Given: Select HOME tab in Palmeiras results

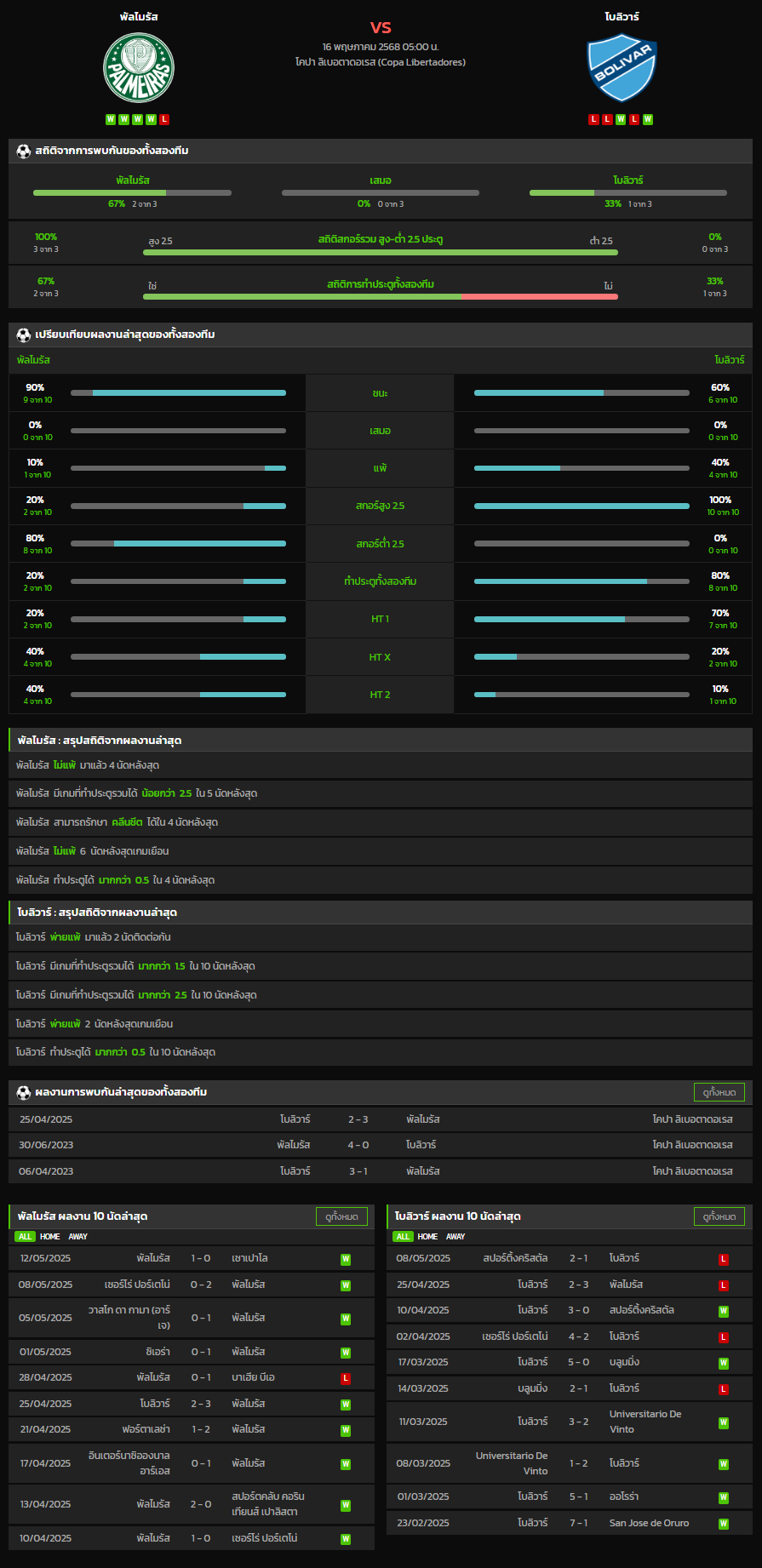Looking at the screenshot, I should click(x=50, y=1237).
